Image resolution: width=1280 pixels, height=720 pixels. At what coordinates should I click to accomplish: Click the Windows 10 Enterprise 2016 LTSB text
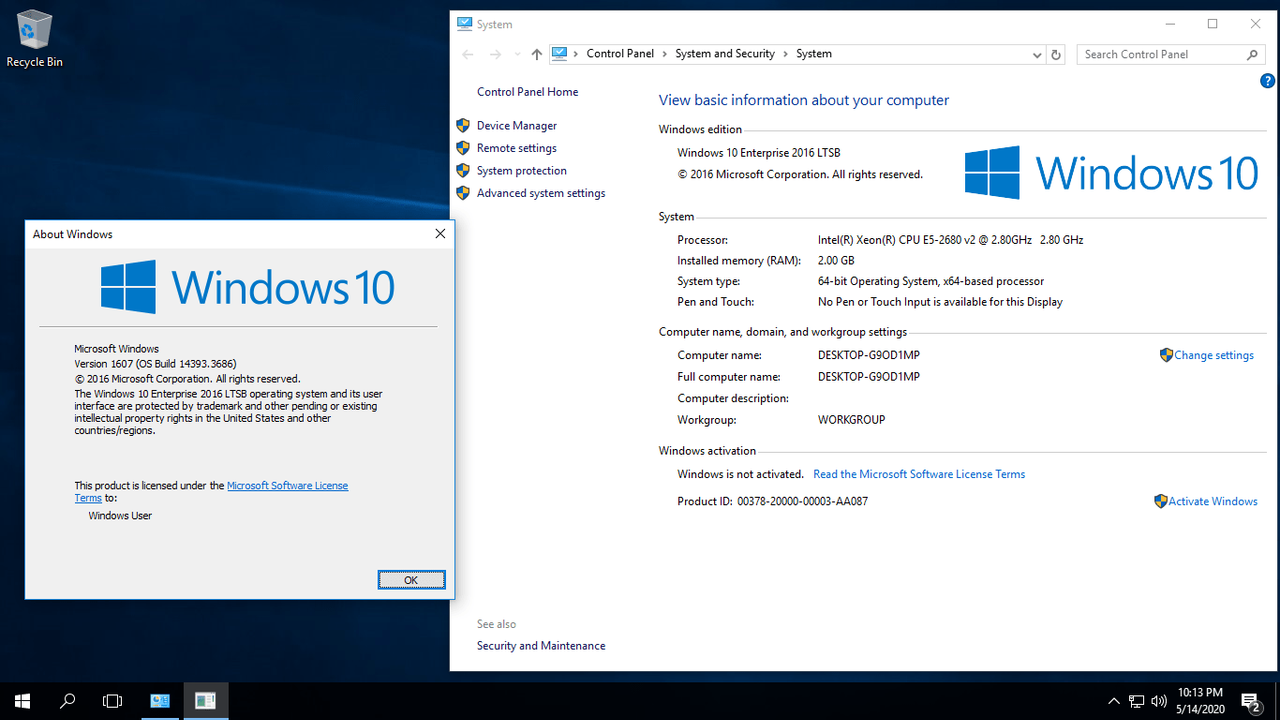point(759,153)
